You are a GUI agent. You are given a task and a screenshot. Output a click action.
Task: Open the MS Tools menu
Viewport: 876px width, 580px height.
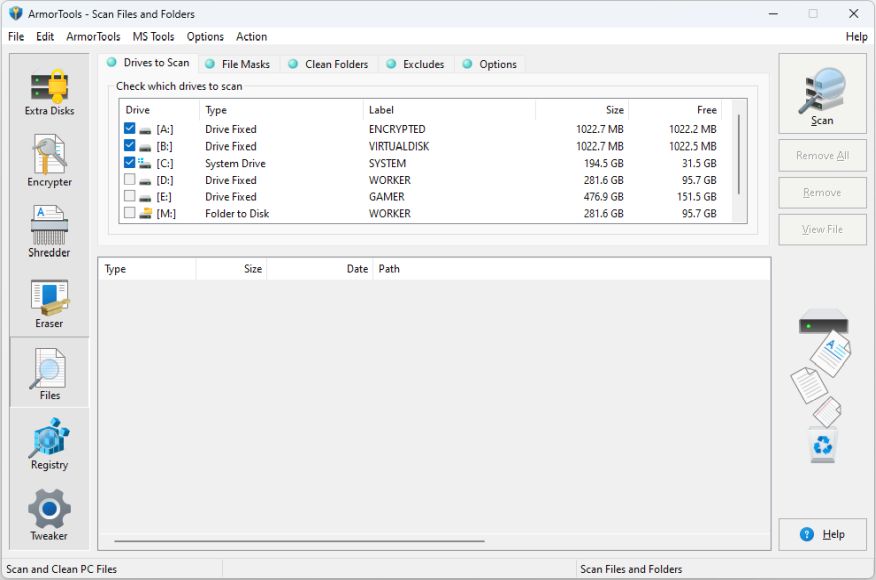click(x=153, y=37)
